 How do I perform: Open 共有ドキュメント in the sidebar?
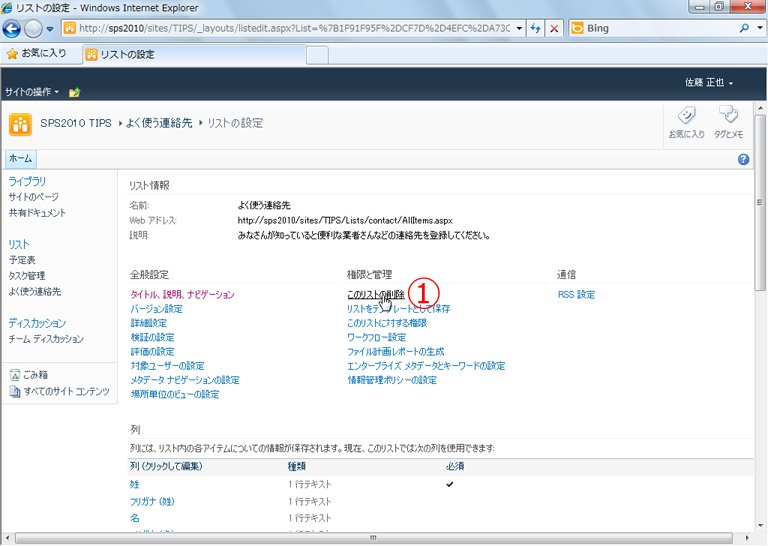point(37,213)
